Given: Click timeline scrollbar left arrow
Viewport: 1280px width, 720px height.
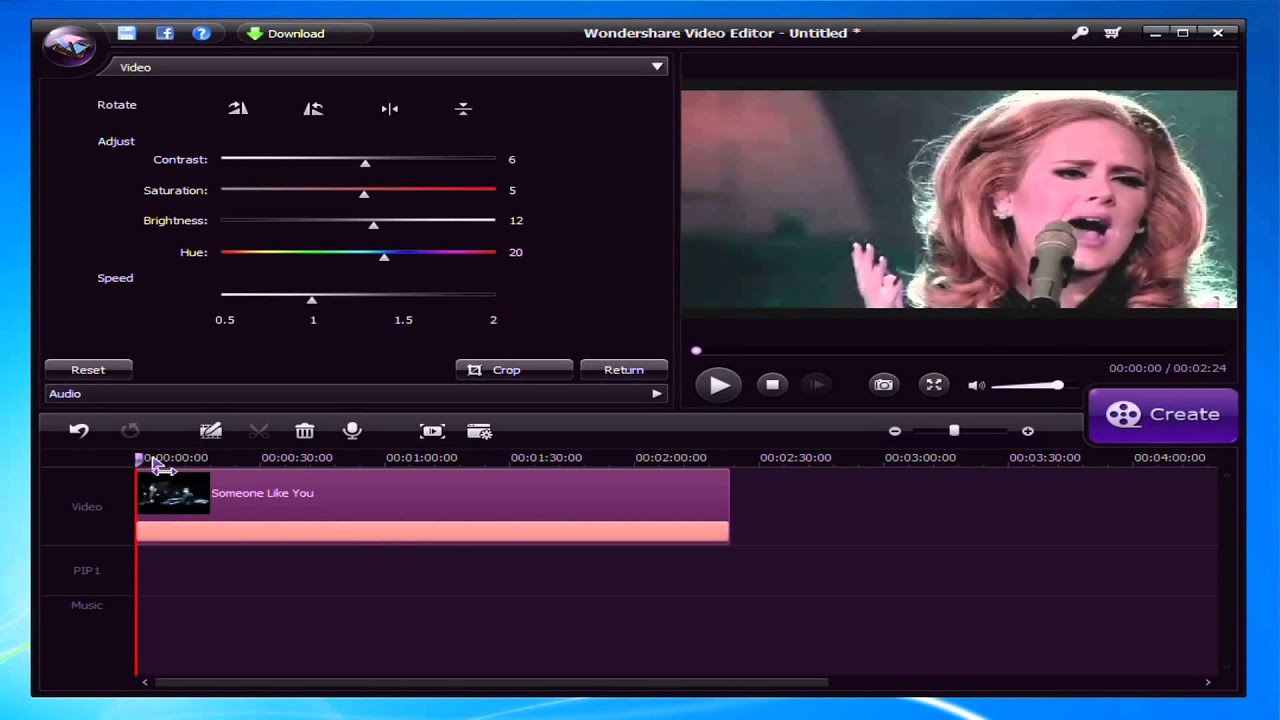Looking at the screenshot, I should (x=145, y=682).
